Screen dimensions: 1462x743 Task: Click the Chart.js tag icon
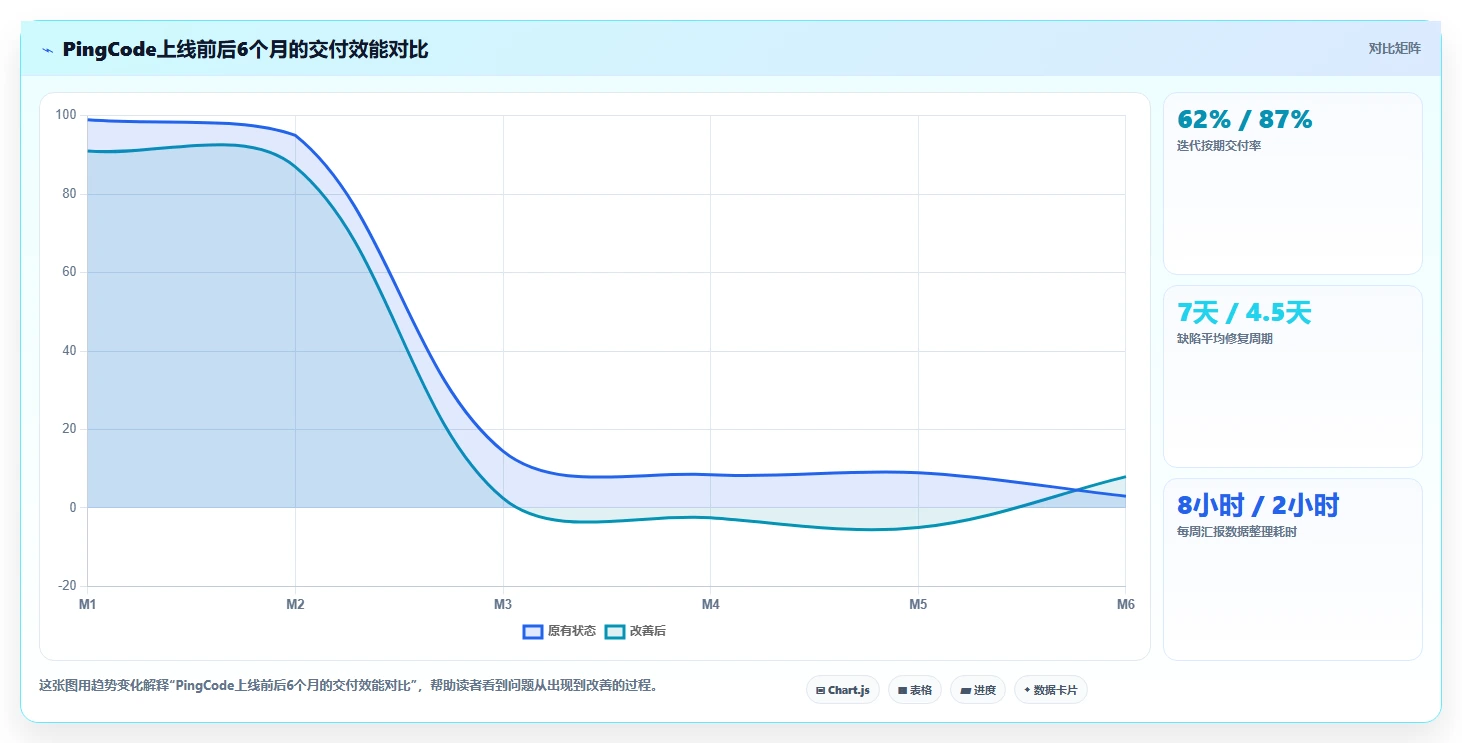(x=821, y=690)
